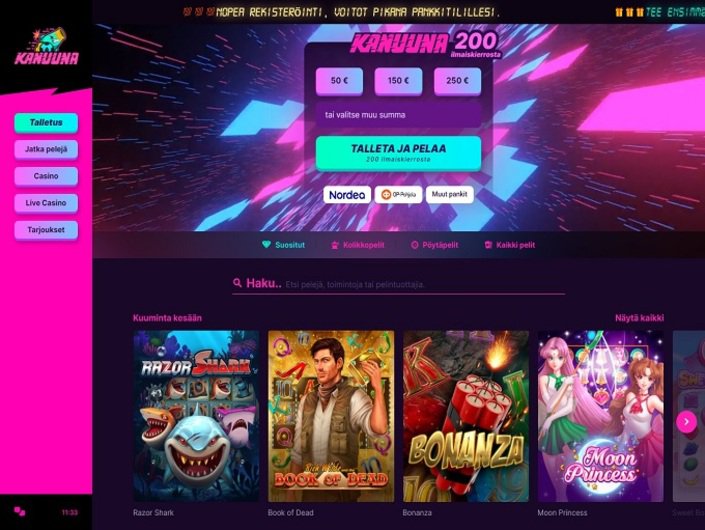Click the Kanuuna logo in sidebar
Screen dimensions: 705x530
(x=46, y=47)
